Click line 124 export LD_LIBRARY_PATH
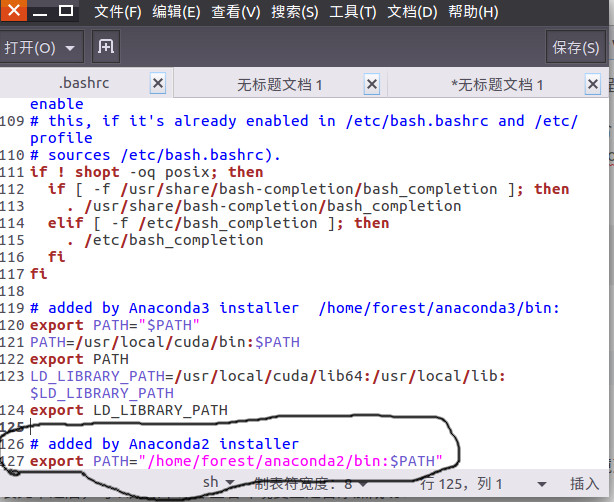The height and width of the screenshot is (502, 614). coord(129,410)
